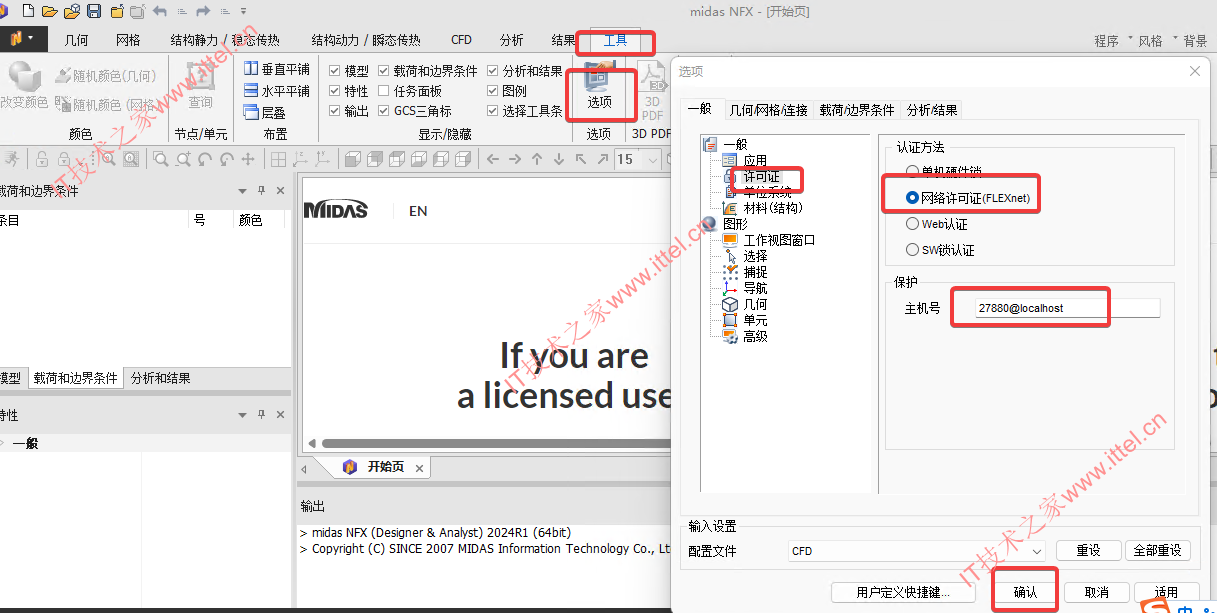Open the 网格 ribbon tab
Viewport: 1217px width, 613px height.
[x=128, y=40]
